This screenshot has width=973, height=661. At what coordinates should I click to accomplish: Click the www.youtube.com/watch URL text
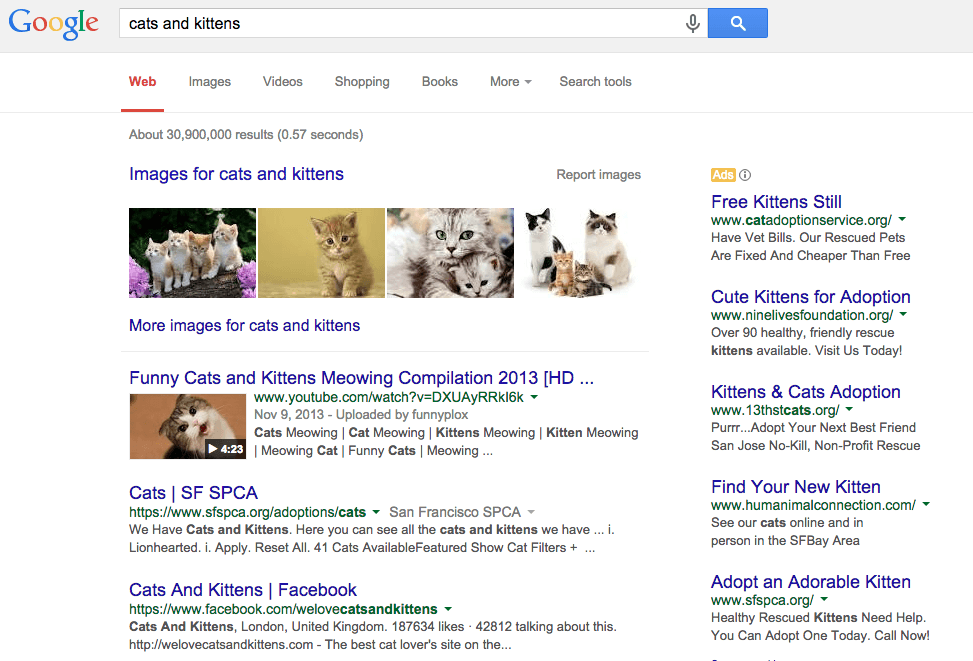click(x=389, y=397)
